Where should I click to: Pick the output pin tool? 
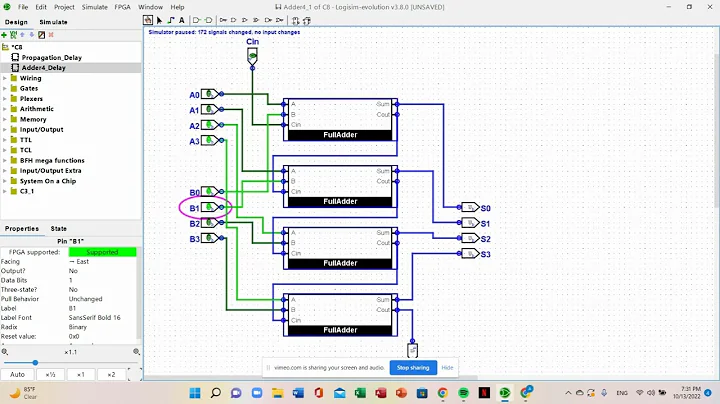tap(208, 20)
